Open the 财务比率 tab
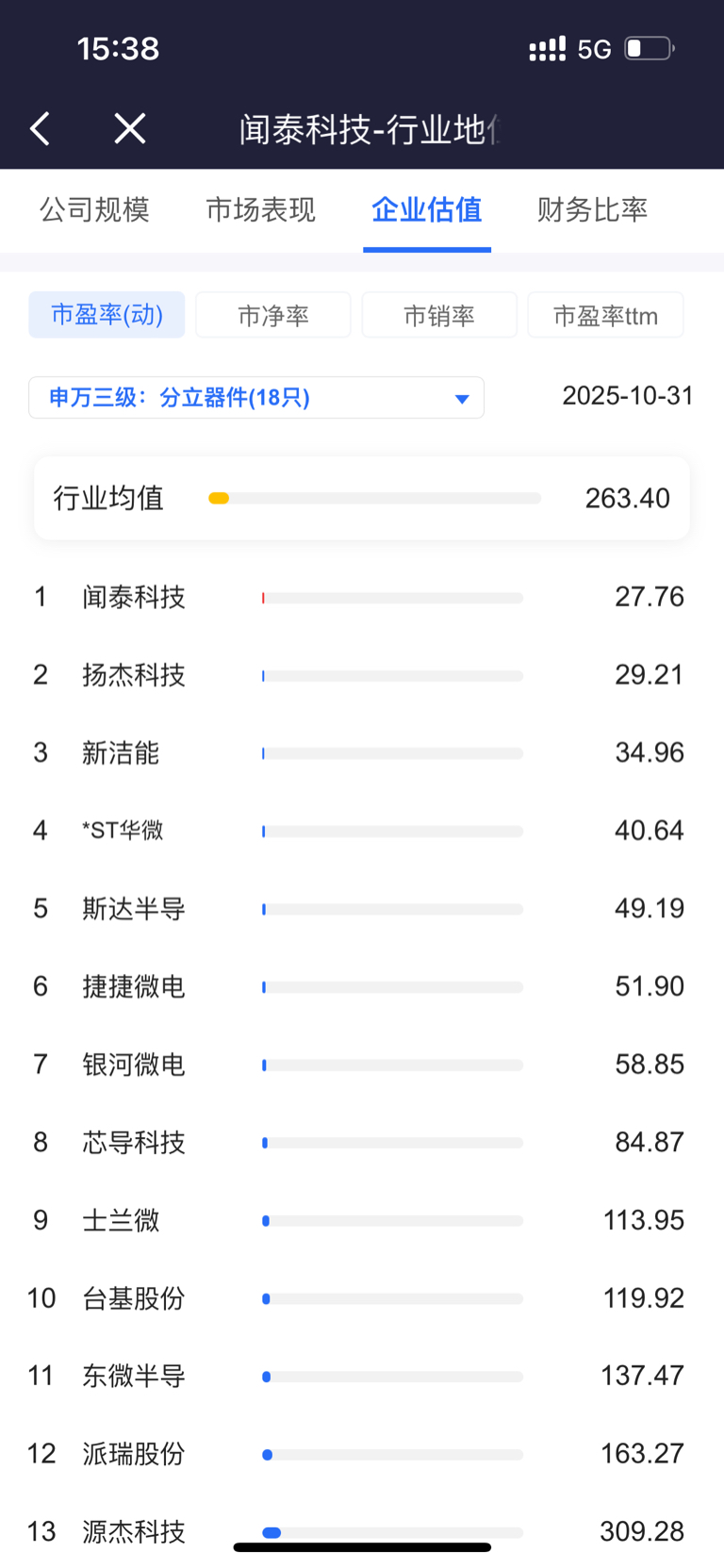724x1568 pixels. pos(592,210)
